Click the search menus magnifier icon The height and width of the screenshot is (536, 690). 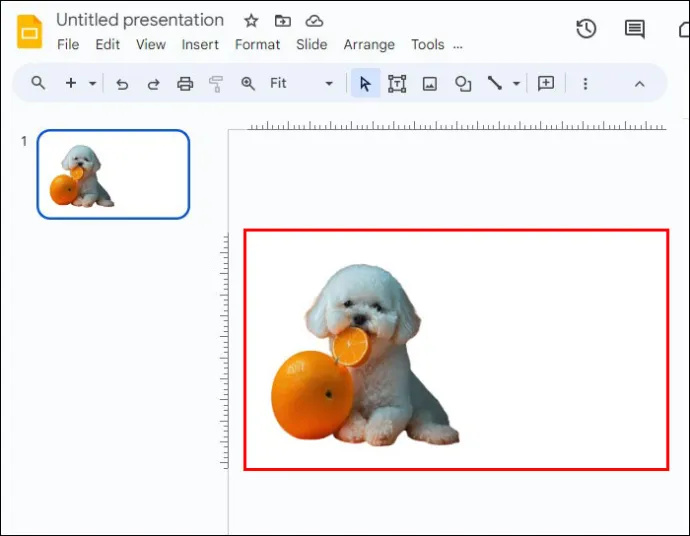coord(38,83)
